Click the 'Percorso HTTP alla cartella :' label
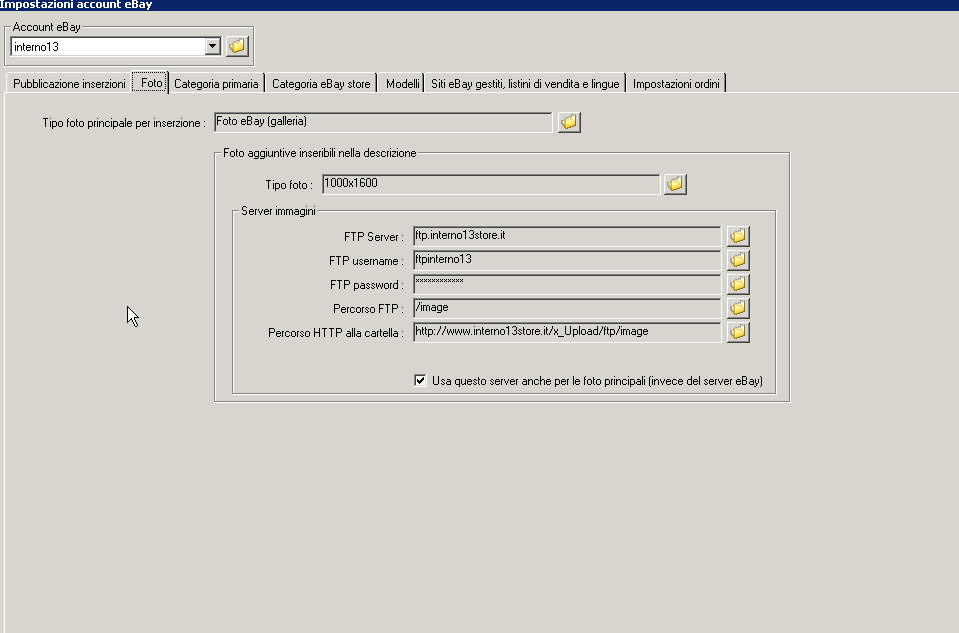 [336, 333]
